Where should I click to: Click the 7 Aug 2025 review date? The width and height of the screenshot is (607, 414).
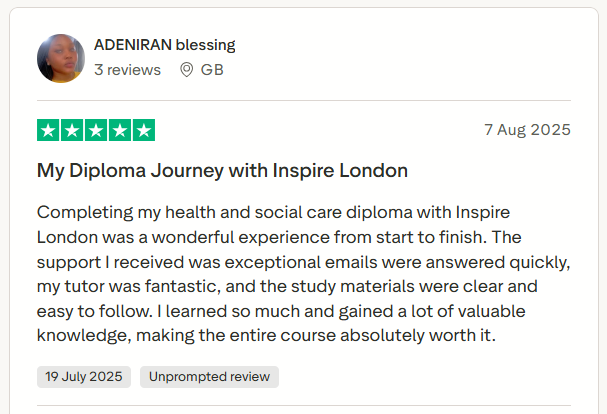[x=527, y=130]
